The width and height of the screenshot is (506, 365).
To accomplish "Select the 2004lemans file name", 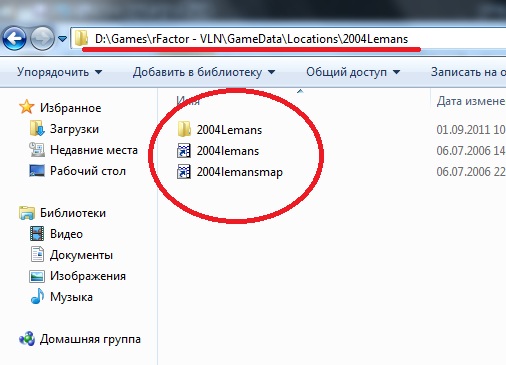I will [228, 151].
